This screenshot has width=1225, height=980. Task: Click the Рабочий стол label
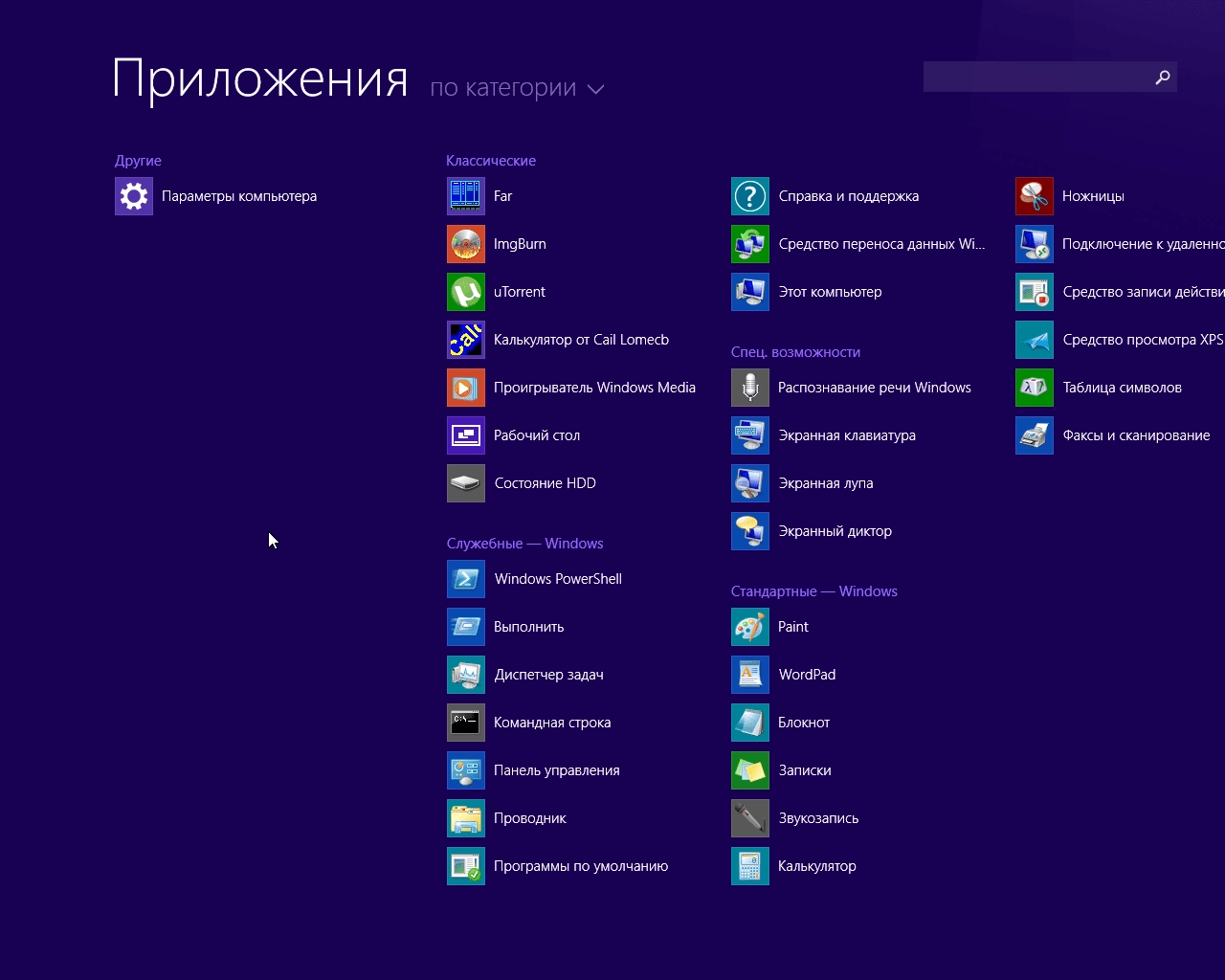point(537,435)
